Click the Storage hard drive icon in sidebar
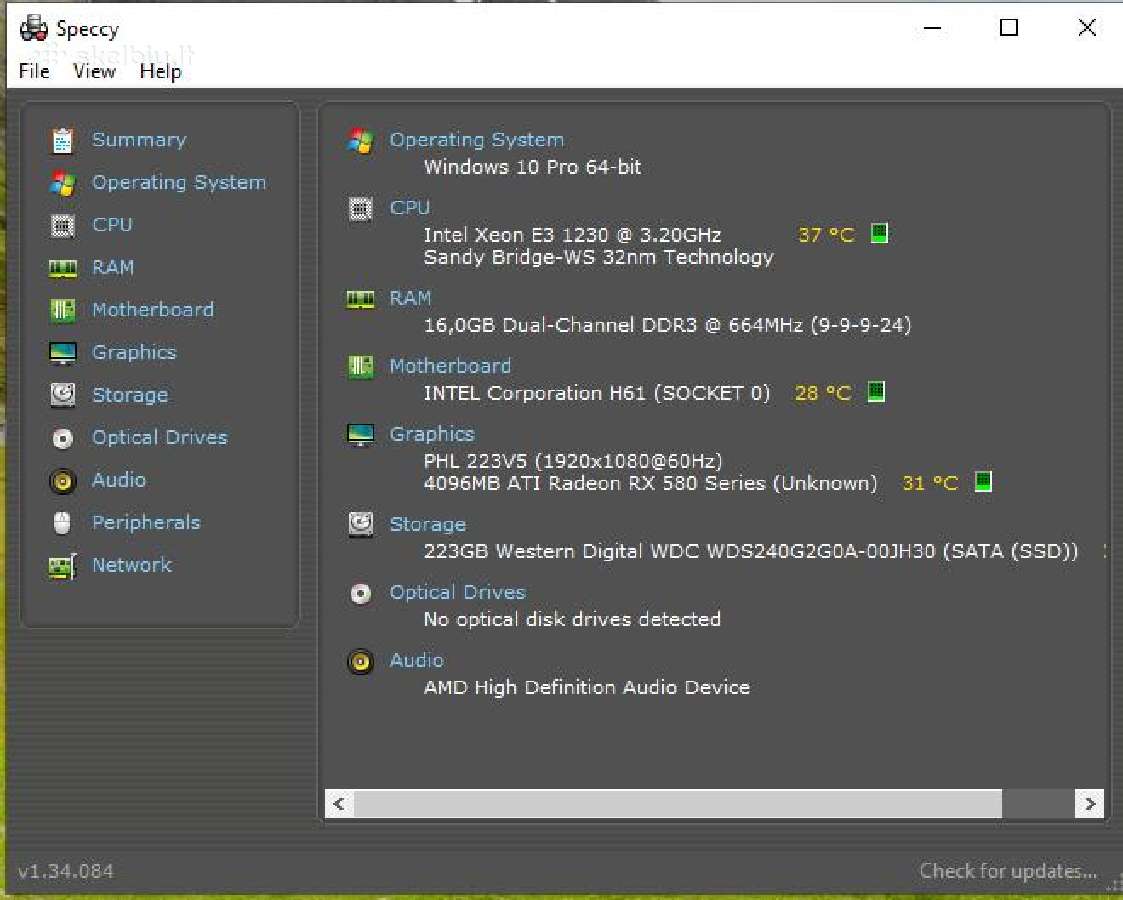This screenshot has width=1123, height=900. pos(62,395)
